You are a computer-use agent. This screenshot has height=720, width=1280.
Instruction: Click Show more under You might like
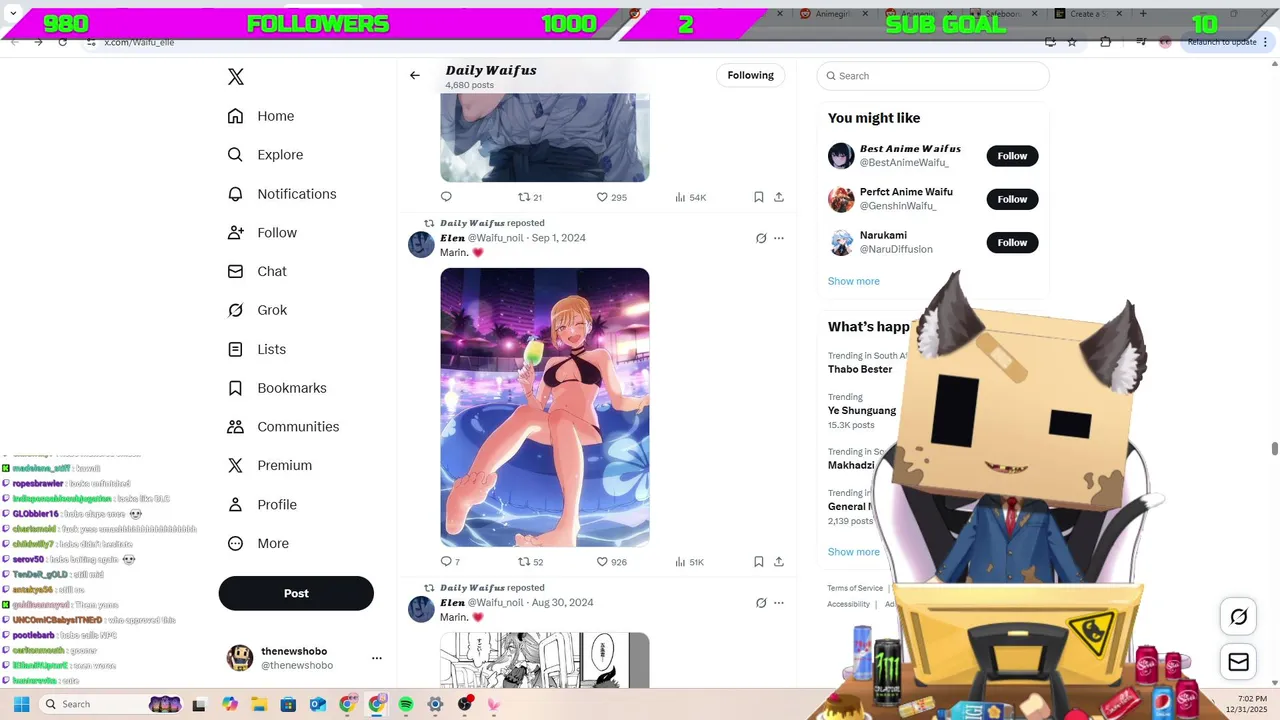coord(854,281)
